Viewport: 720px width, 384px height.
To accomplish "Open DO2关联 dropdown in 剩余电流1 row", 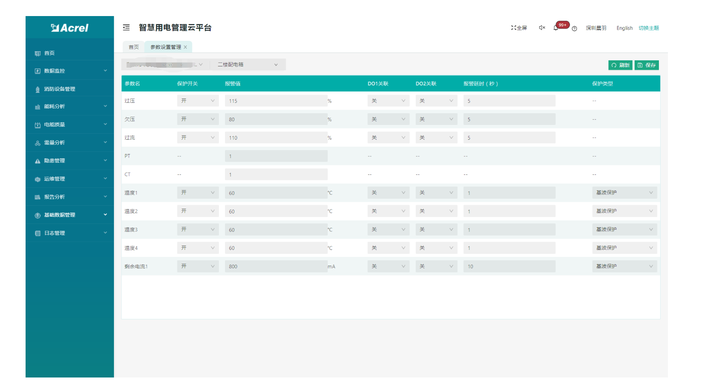I will (x=436, y=266).
